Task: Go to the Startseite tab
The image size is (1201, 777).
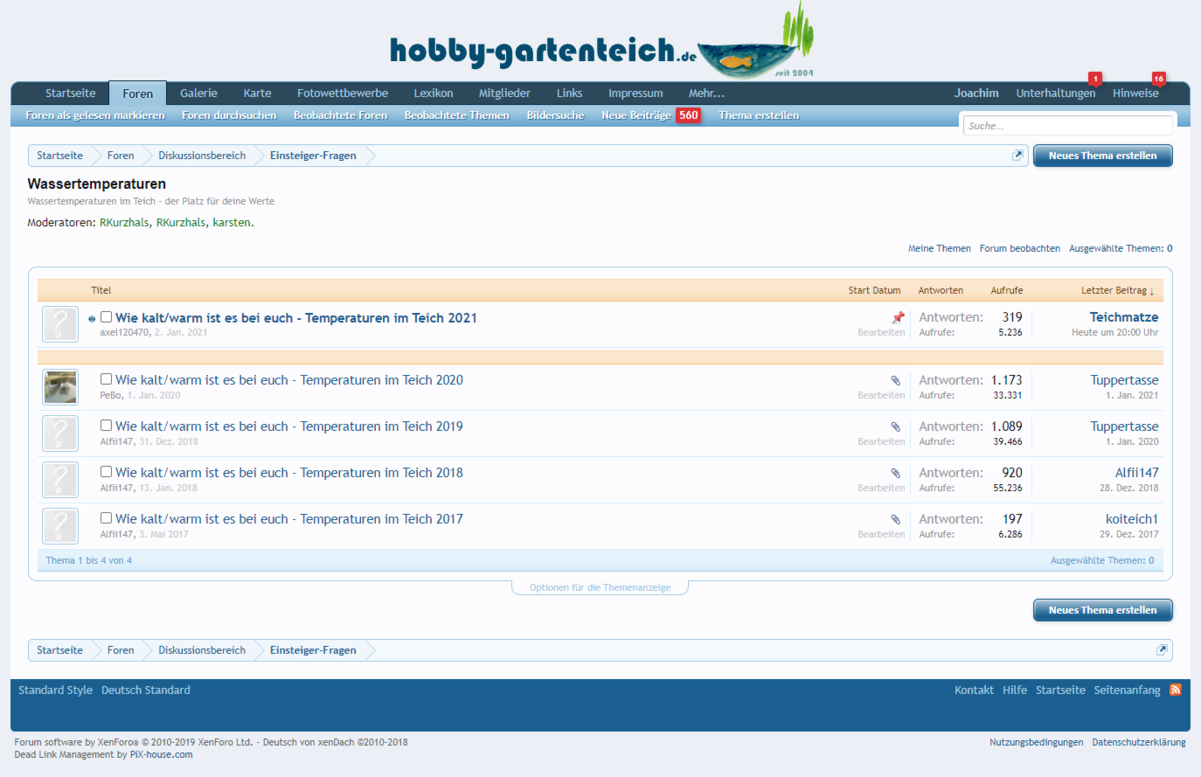Action: [70, 93]
